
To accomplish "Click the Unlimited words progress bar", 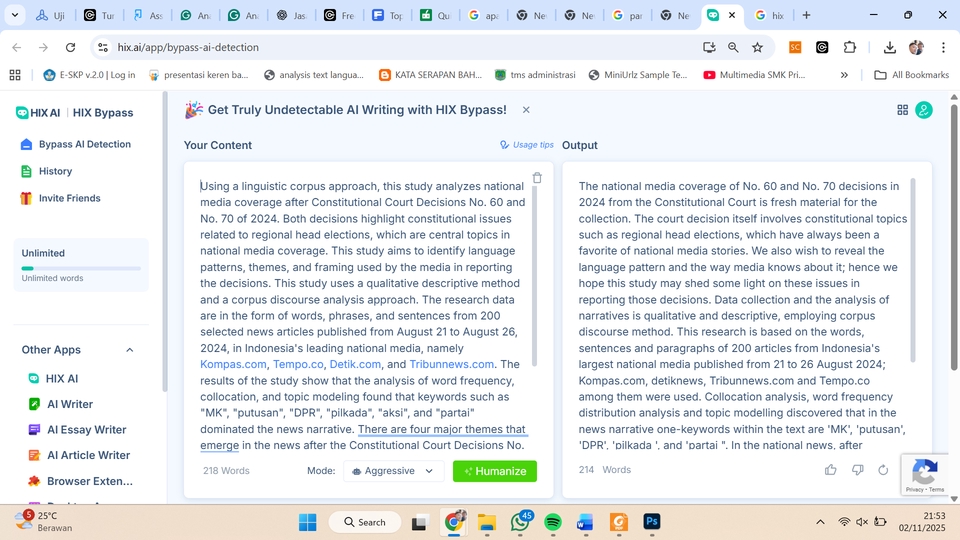I will point(81,268).
